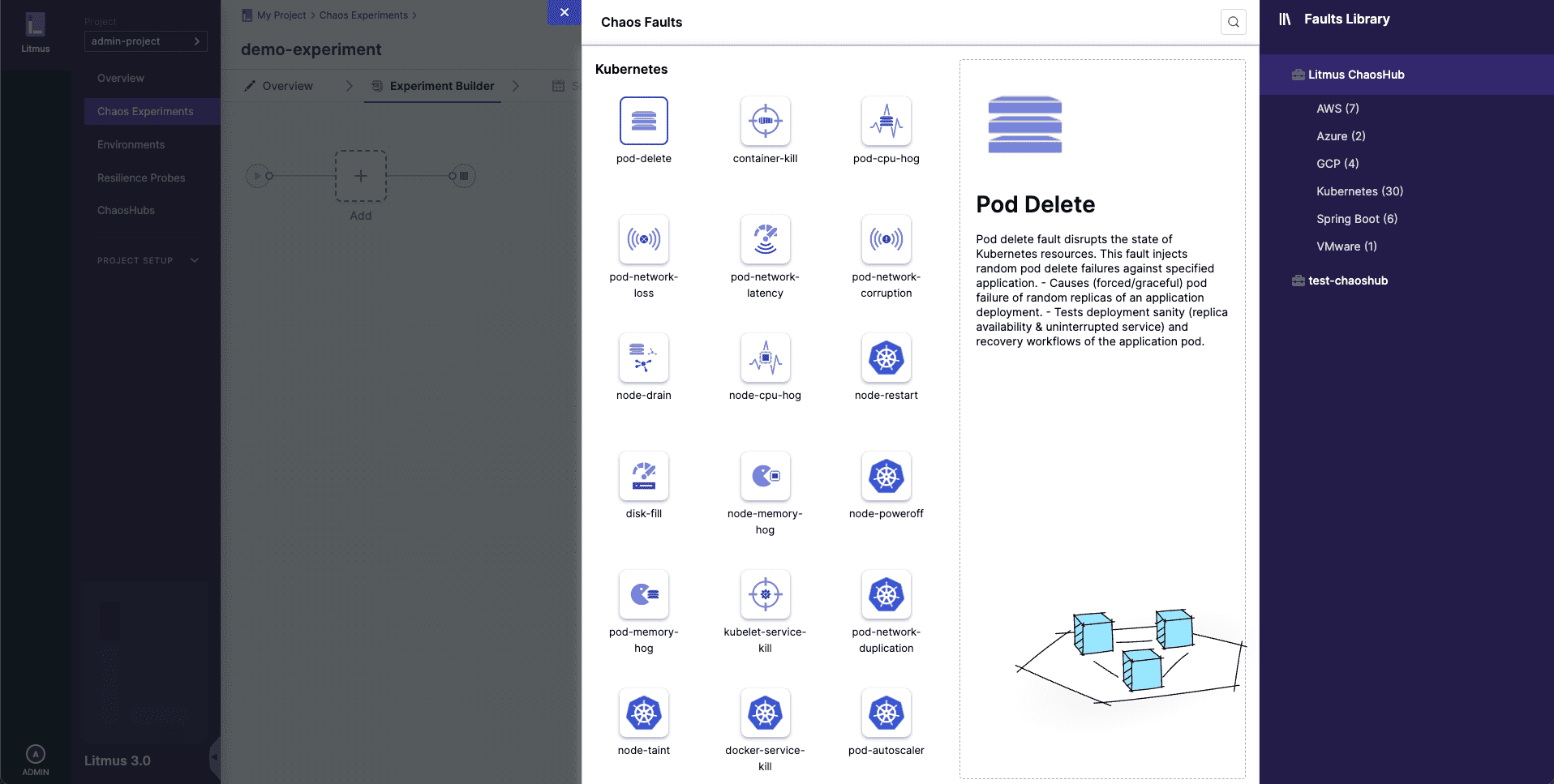
Task: Close the Chaos Faults drawer
Action: pyautogui.click(x=565, y=12)
